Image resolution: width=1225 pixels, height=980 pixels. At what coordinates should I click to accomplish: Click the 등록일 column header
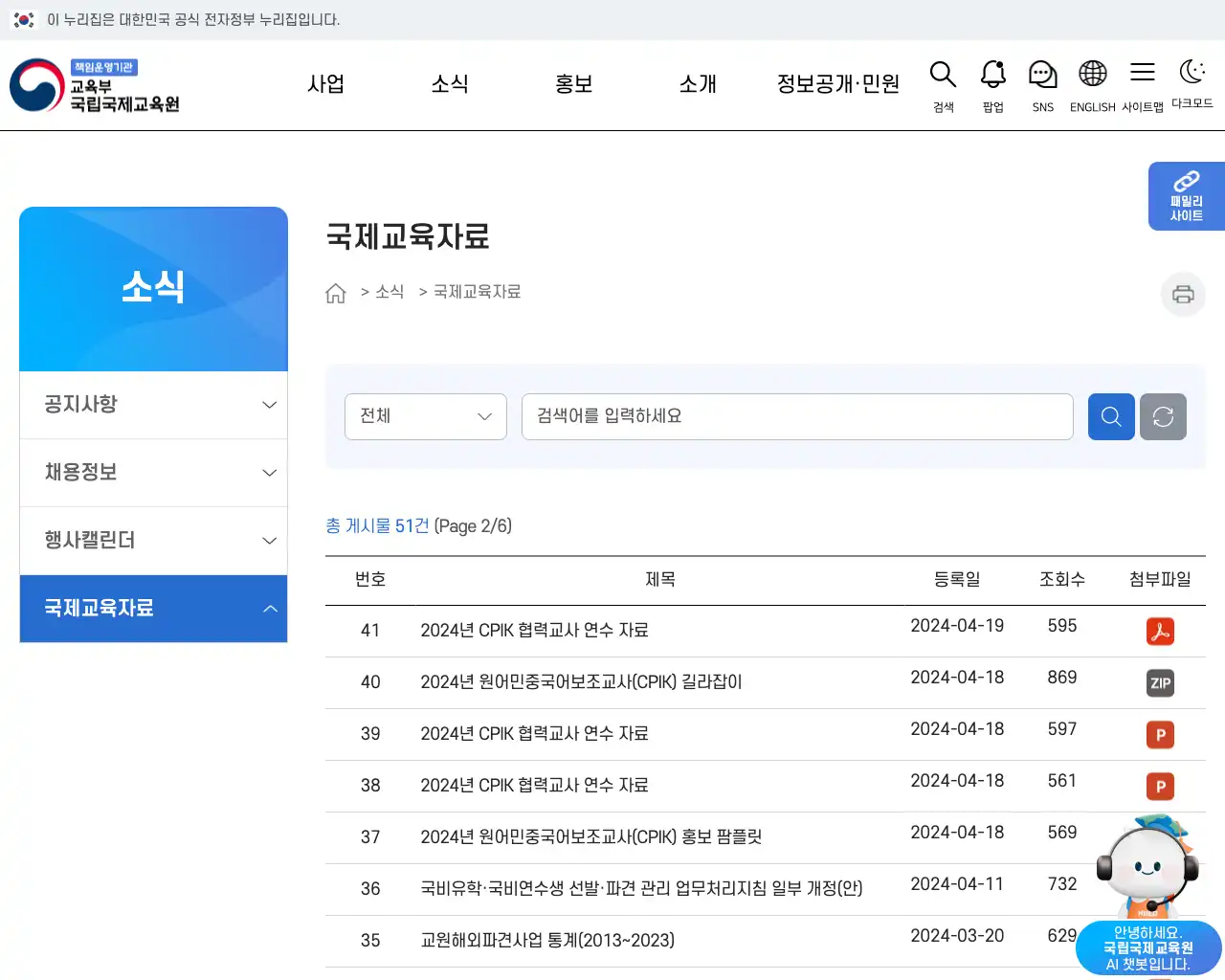(x=957, y=580)
